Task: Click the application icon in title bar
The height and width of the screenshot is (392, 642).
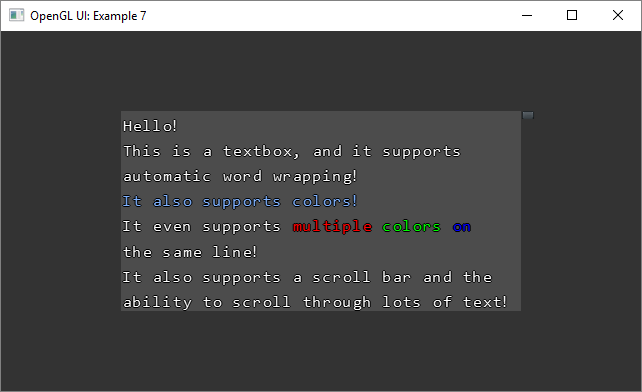Action: point(16,16)
